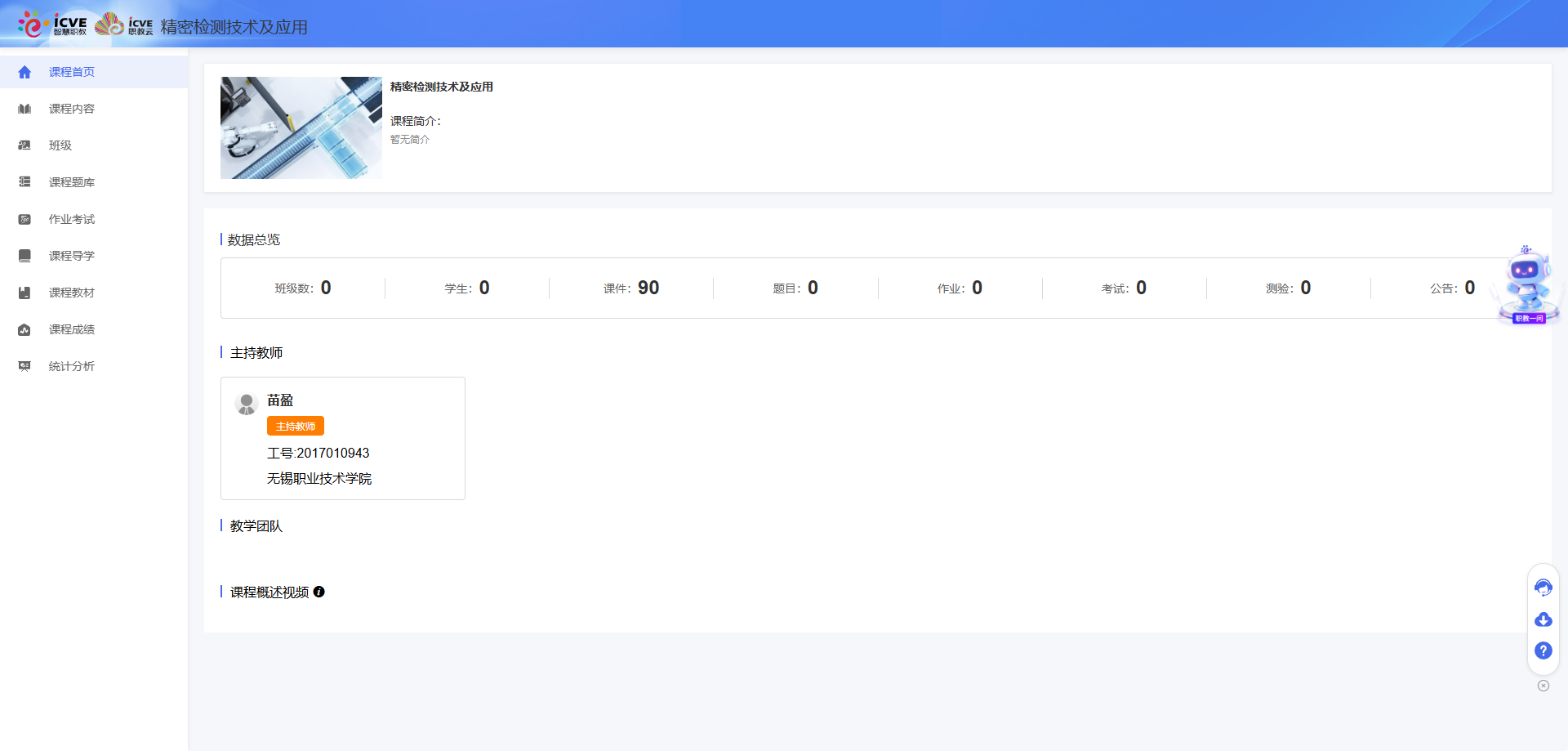The image size is (1568, 751).
Task: Open 课程内容 menu item
Action: [94, 109]
